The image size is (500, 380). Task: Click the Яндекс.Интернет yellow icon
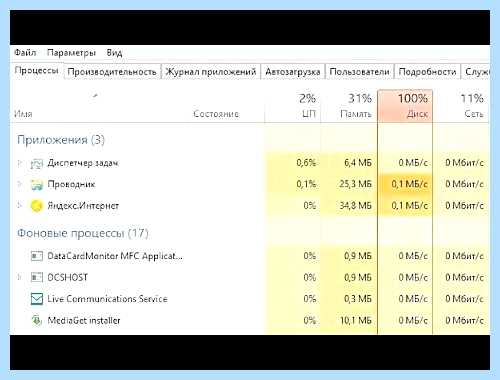tap(37, 206)
